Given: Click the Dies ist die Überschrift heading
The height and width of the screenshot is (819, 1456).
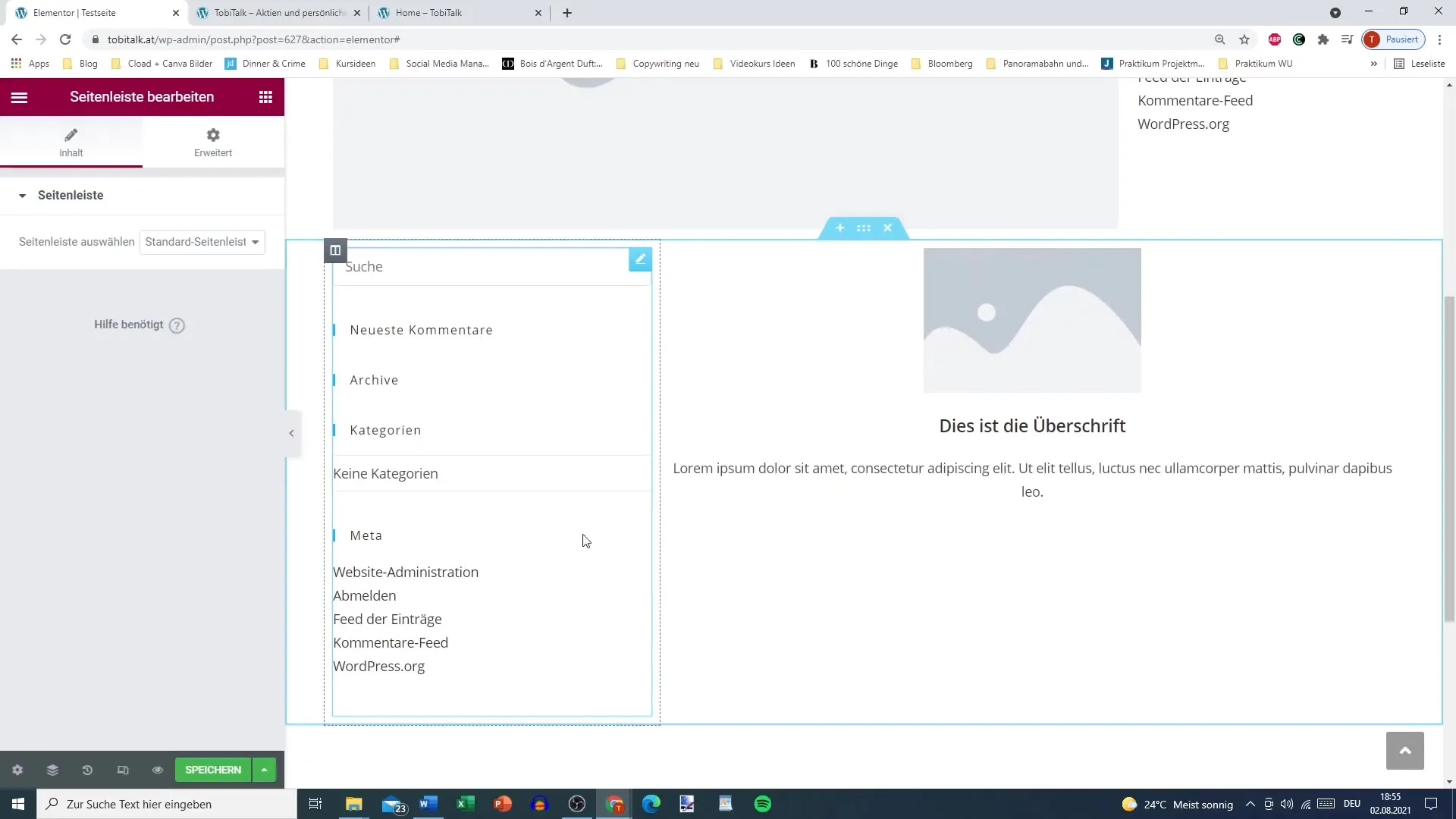Looking at the screenshot, I should coord(1032,426).
